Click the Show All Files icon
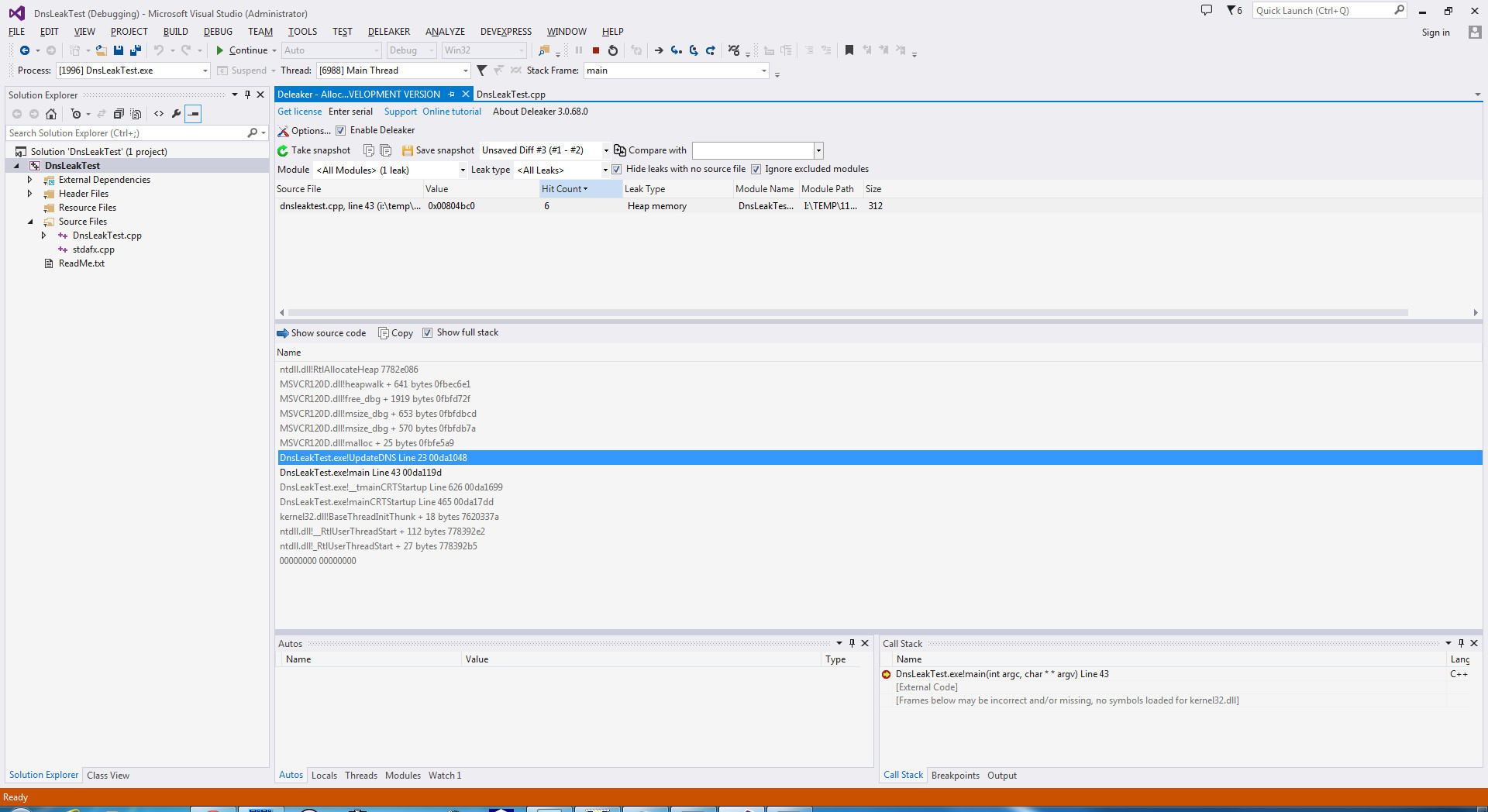Viewport: 1488px width, 812px height. 136,114
